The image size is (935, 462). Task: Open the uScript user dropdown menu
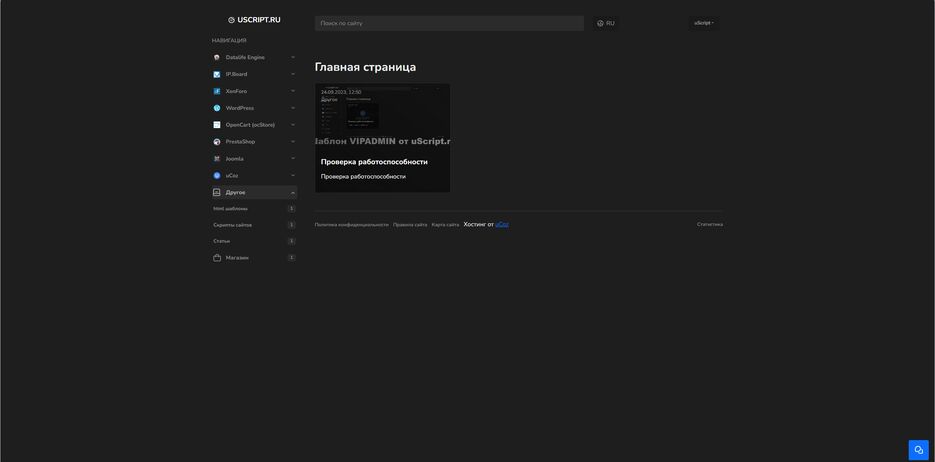click(704, 23)
